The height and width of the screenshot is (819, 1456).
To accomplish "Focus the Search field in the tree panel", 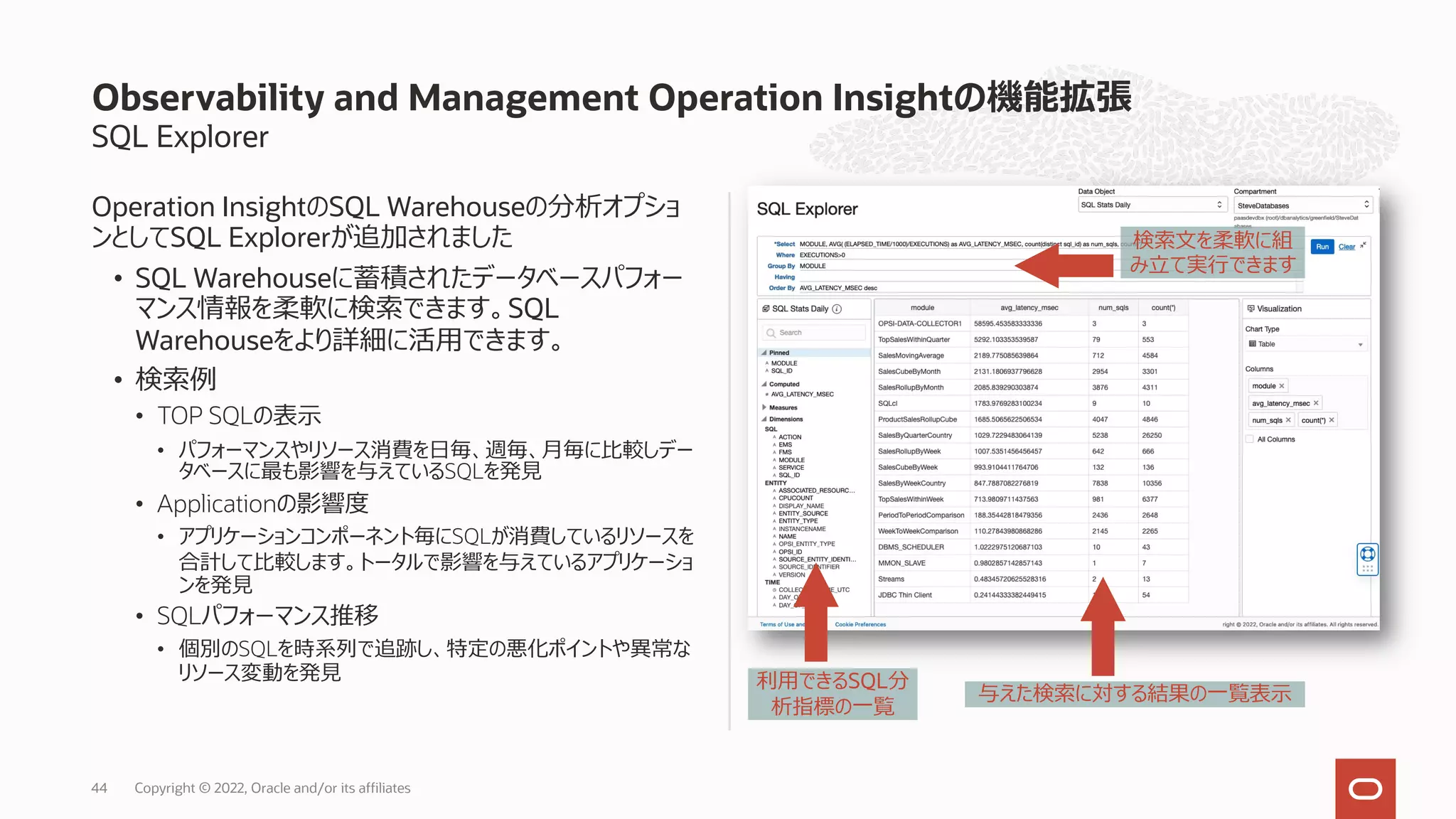I will click(x=814, y=333).
